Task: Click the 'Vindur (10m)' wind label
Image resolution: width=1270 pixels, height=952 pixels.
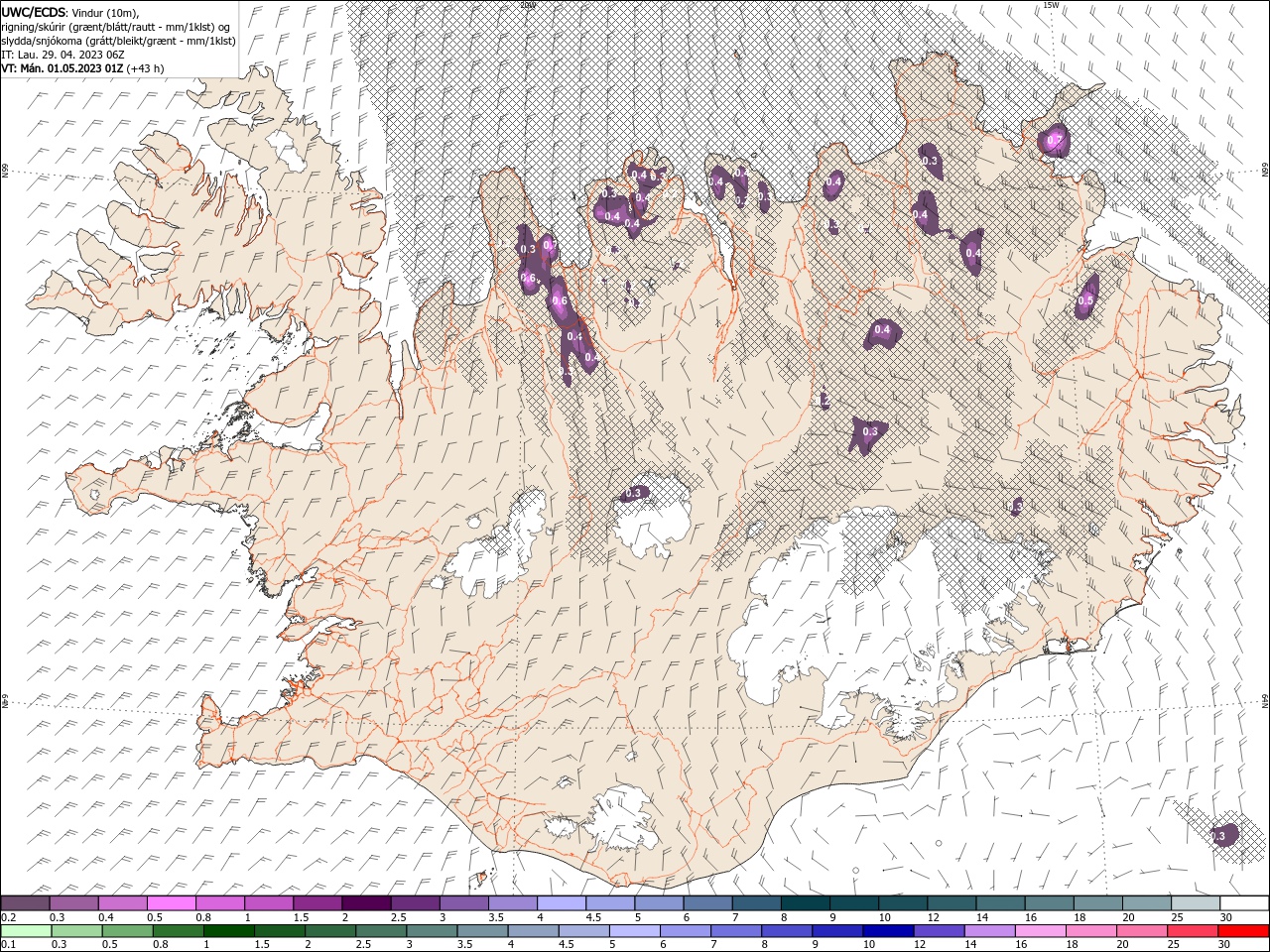Action: tap(105, 12)
